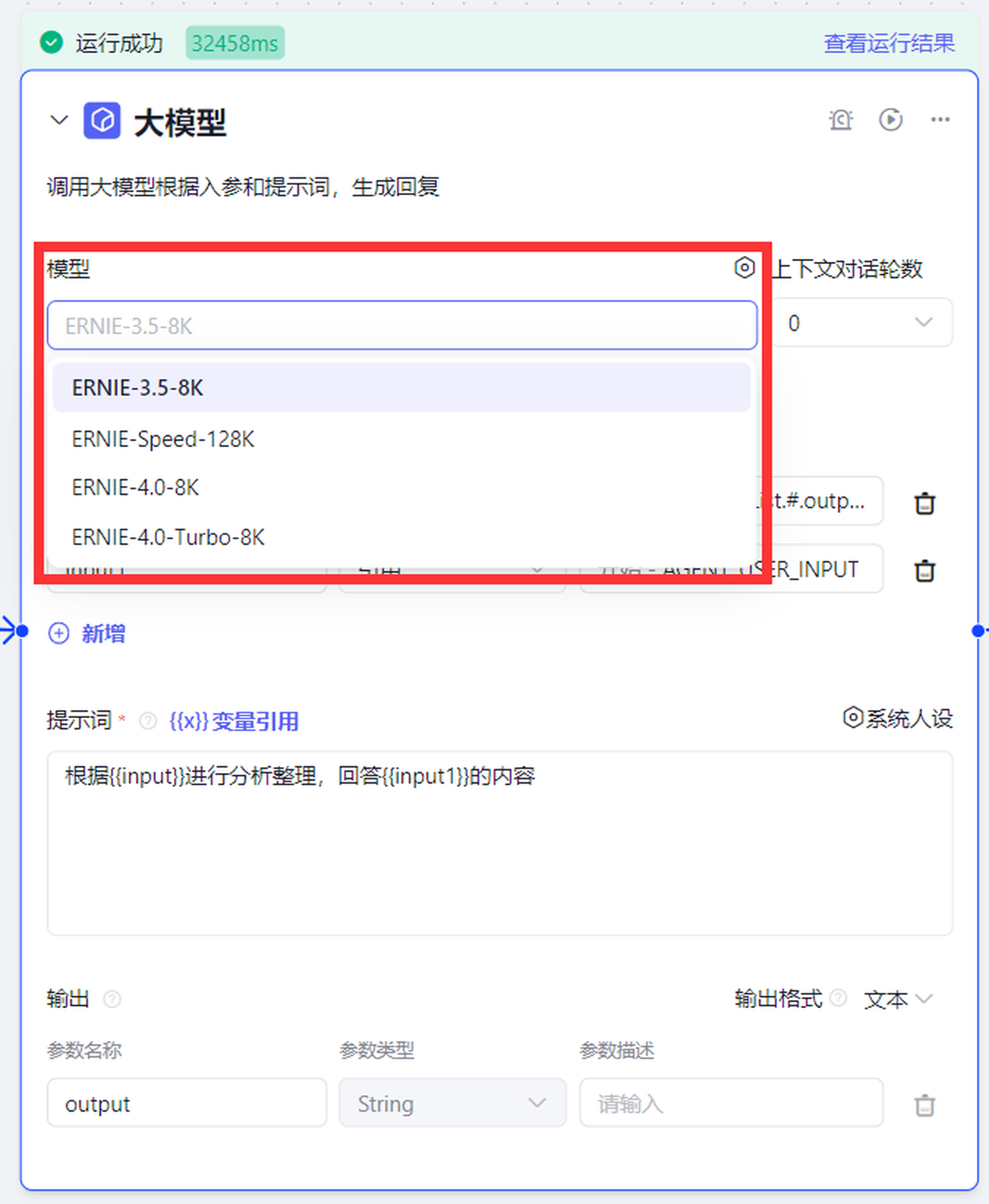989x1204 pixels.
Task: Choose ERNIE-4.0-8K model option
Action: point(402,488)
